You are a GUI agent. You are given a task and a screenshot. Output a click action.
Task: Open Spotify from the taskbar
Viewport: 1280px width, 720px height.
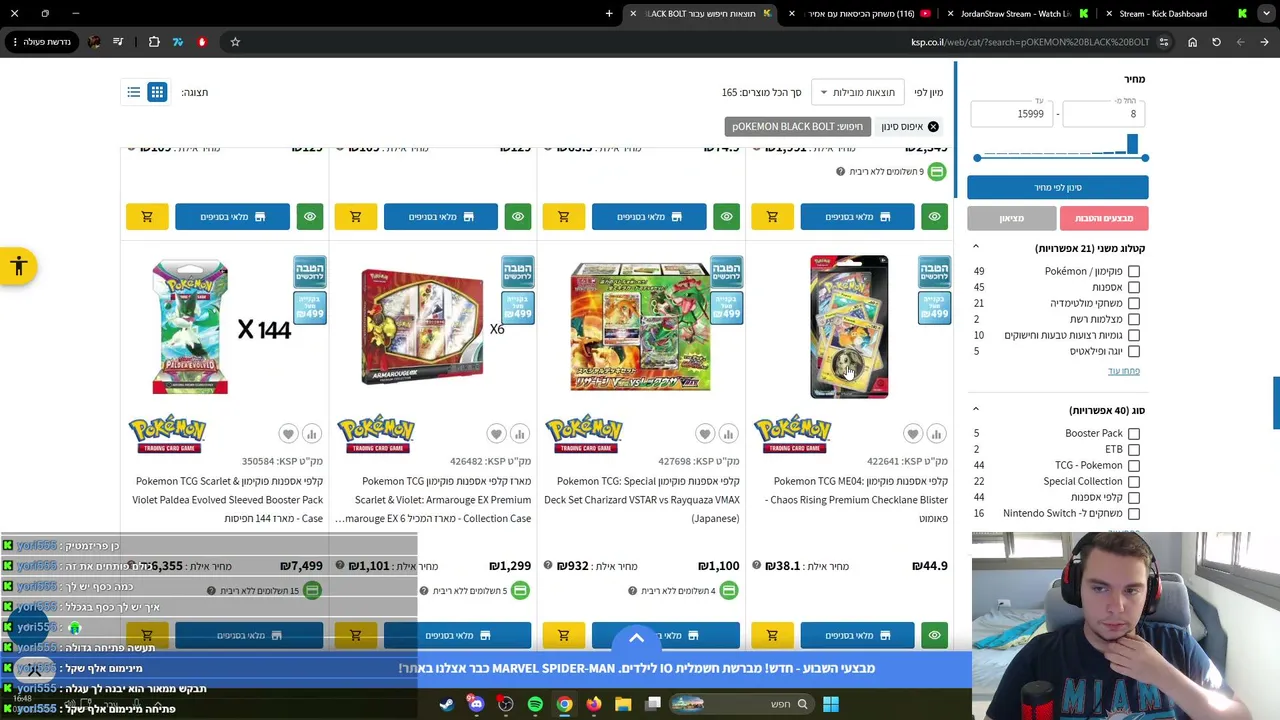(x=535, y=704)
